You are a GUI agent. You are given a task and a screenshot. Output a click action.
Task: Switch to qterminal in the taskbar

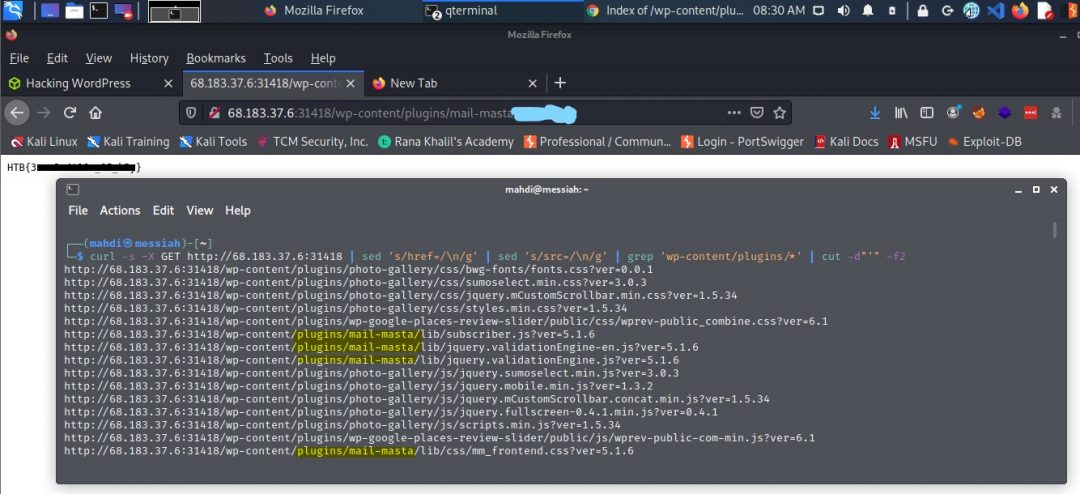pos(461,10)
